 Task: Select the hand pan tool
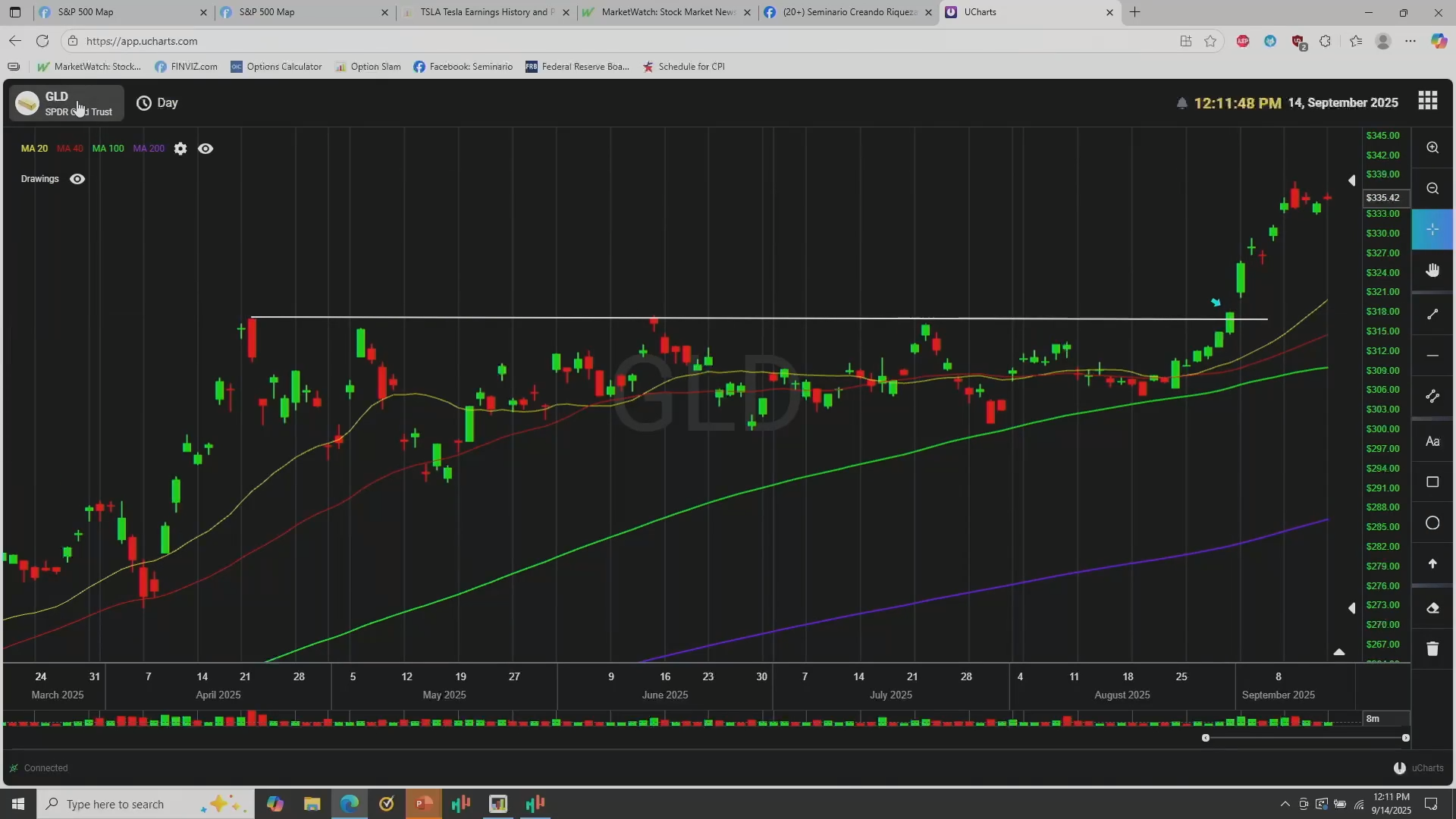tap(1432, 271)
